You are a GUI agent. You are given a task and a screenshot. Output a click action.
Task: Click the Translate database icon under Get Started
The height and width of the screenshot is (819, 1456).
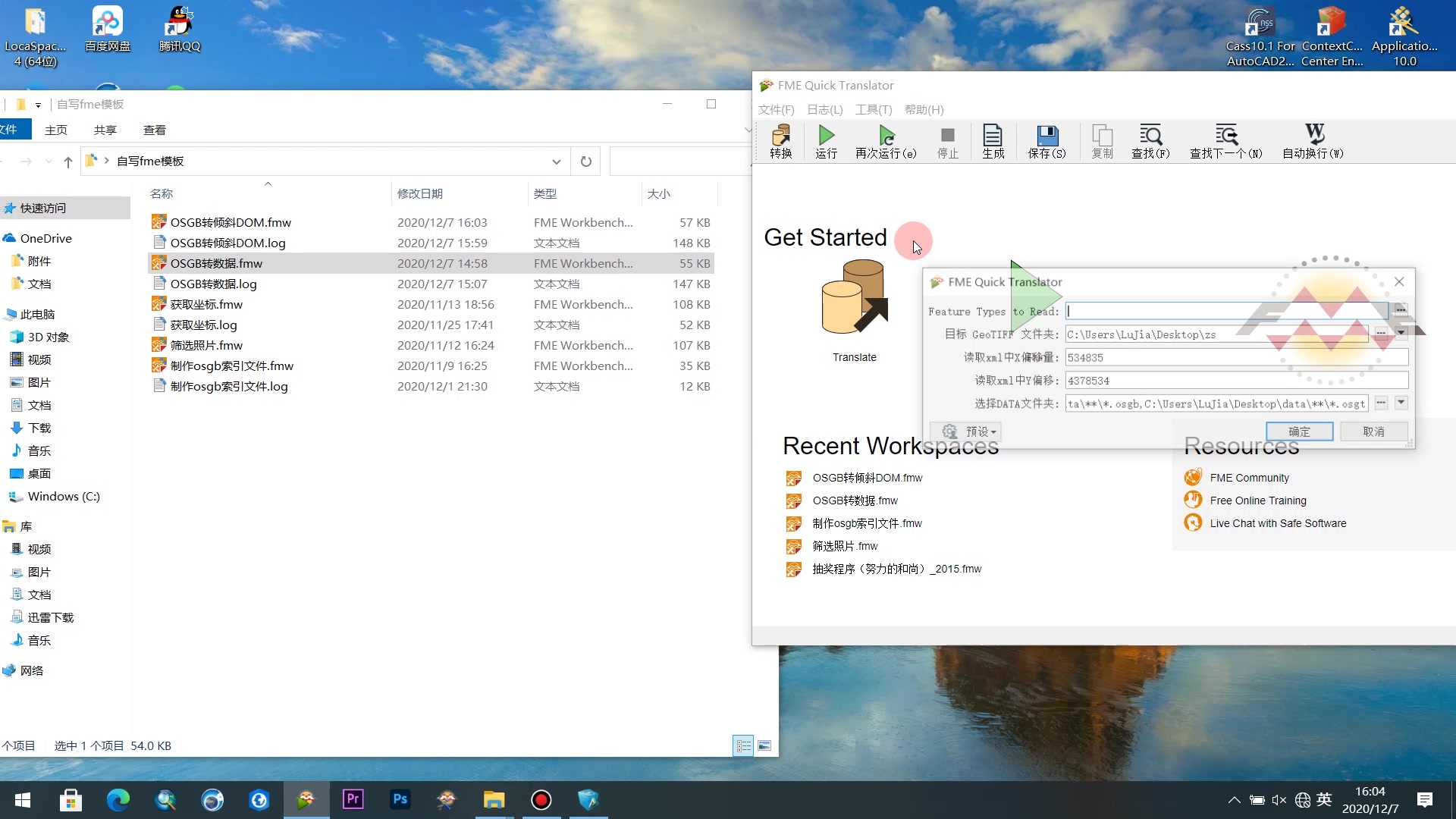click(855, 297)
